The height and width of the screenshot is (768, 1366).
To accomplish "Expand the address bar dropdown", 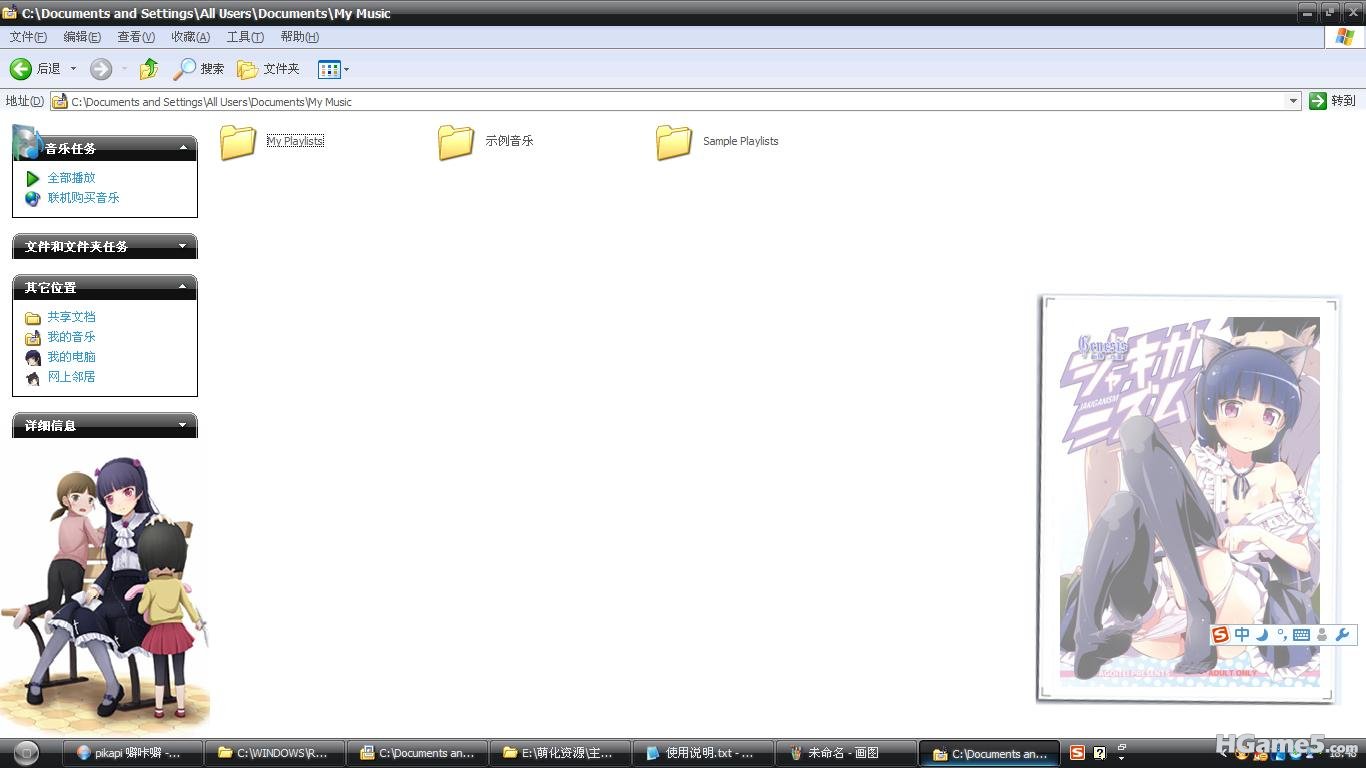I will pos(1293,101).
